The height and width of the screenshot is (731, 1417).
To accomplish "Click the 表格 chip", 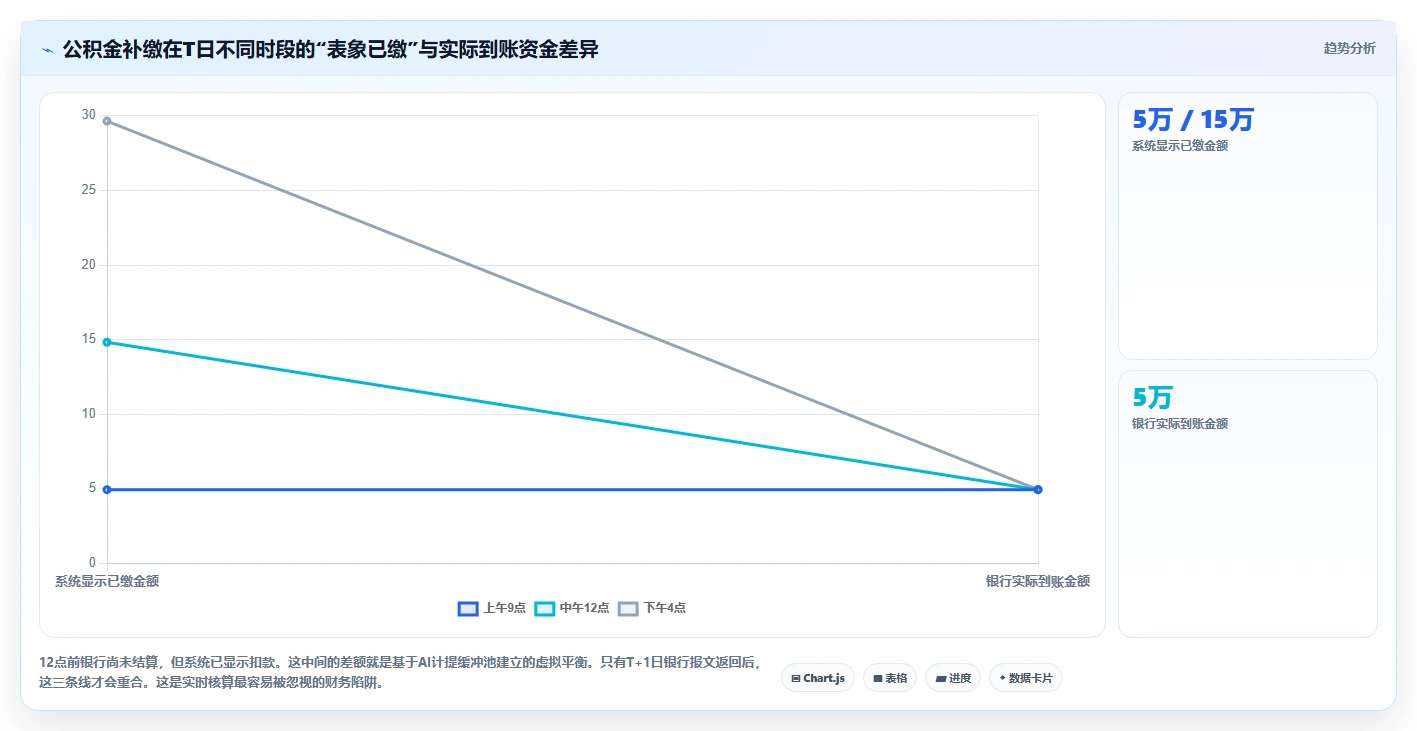I will [x=890, y=678].
